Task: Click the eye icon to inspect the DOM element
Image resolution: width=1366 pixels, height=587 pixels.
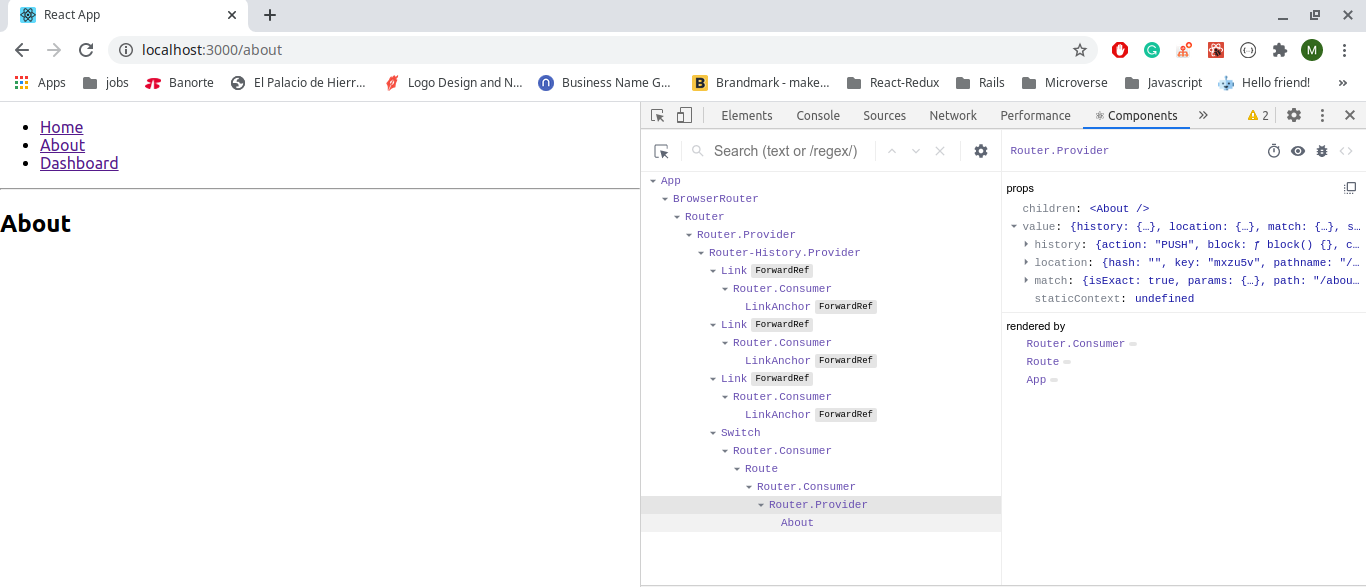Action: coord(1297,150)
